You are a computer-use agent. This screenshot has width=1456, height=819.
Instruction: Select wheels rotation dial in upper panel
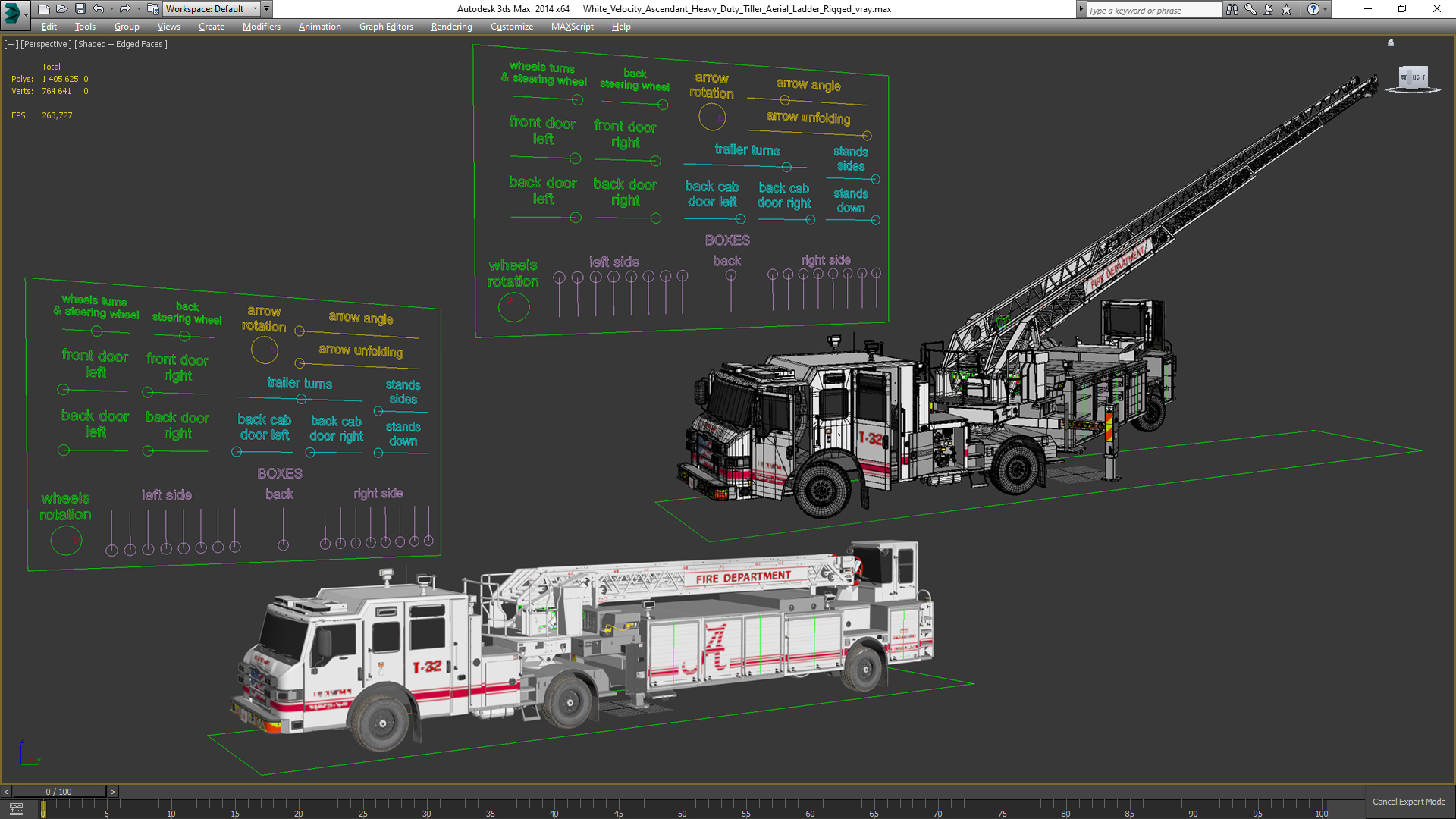513,306
